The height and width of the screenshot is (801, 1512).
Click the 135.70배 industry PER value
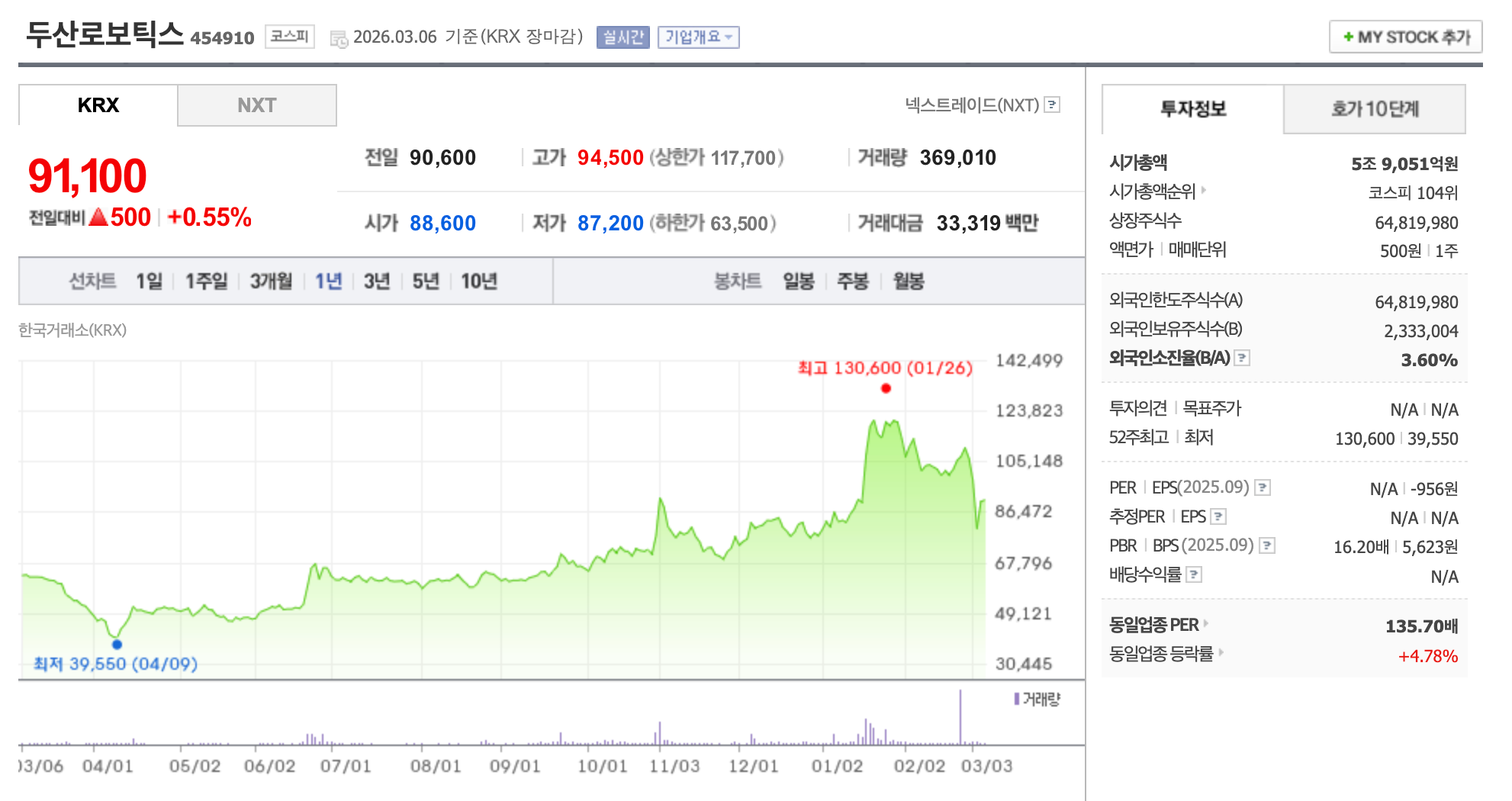[1421, 626]
